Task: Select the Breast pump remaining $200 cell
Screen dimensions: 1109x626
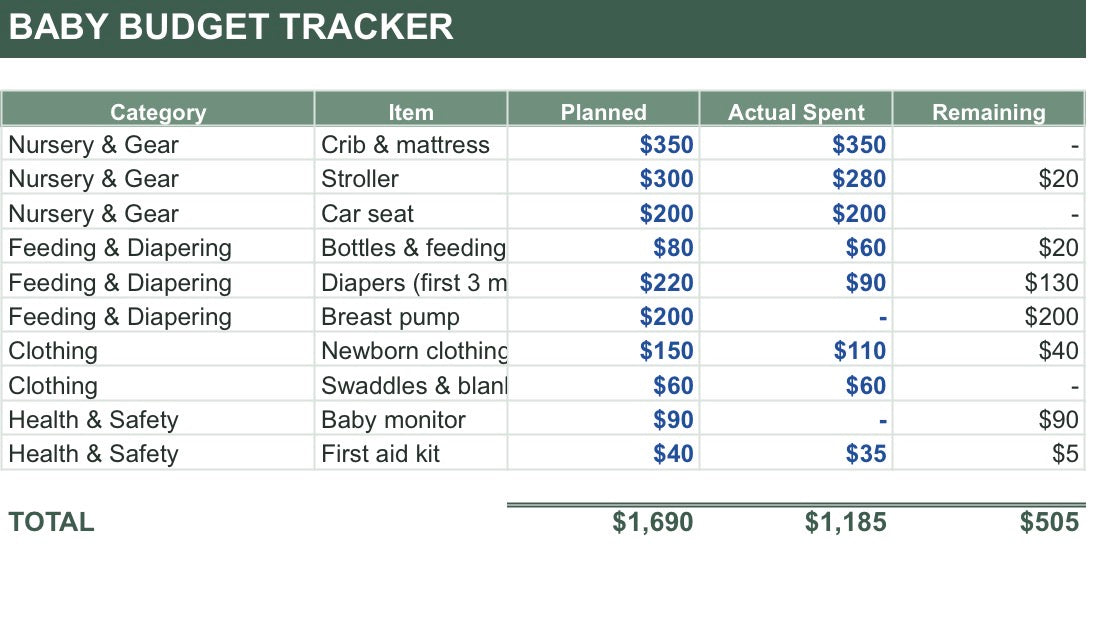Action: [x=989, y=316]
